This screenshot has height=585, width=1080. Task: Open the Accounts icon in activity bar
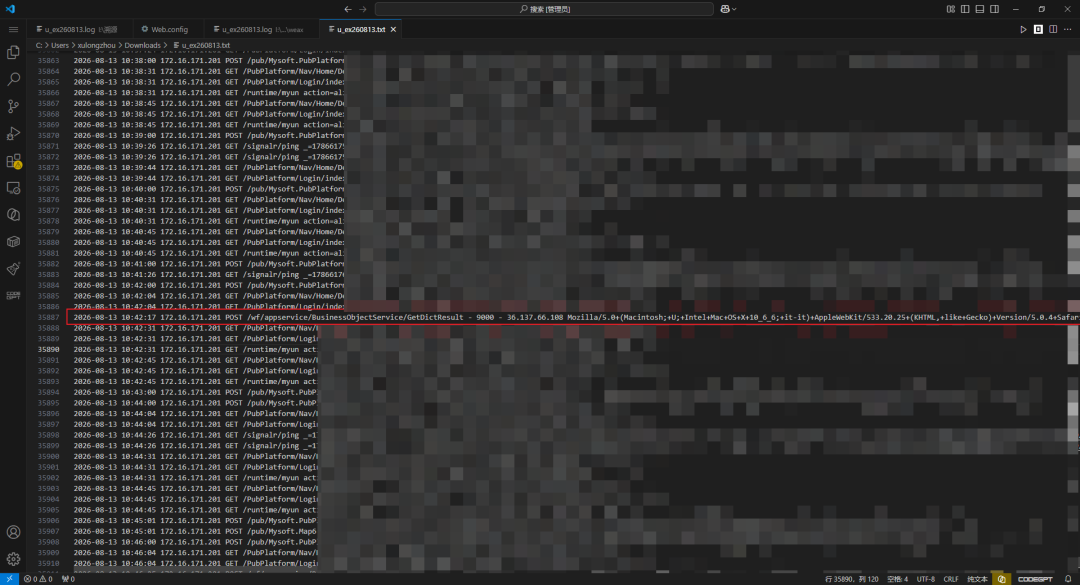[x=13, y=532]
